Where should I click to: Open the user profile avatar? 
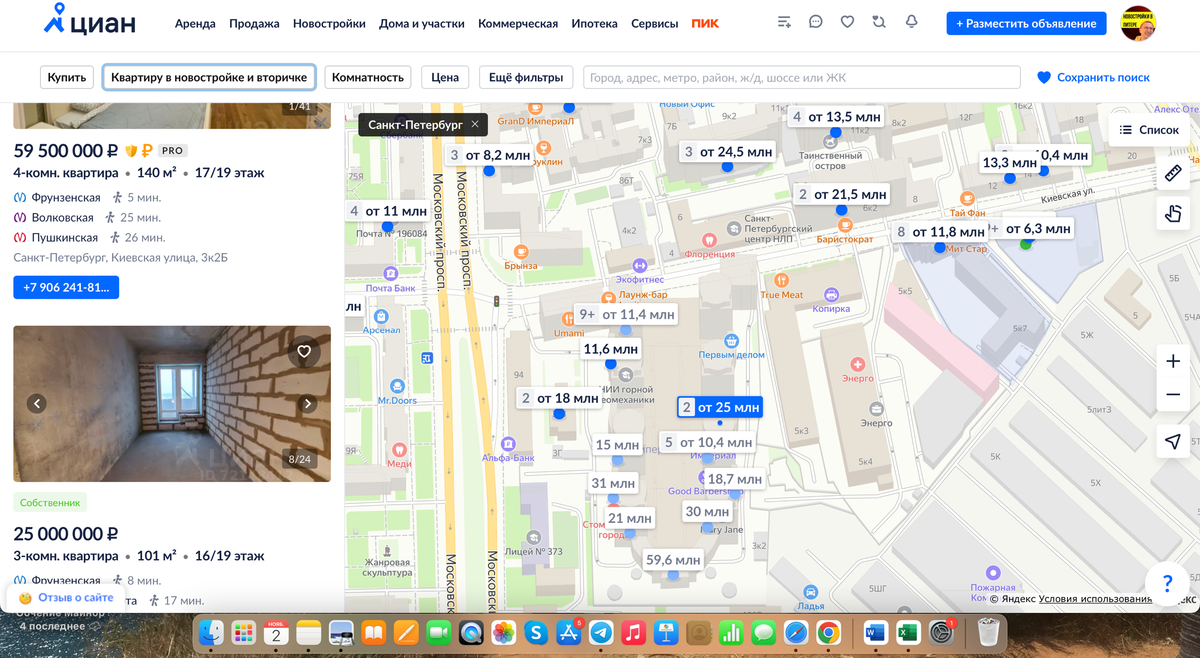coord(1138,23)
